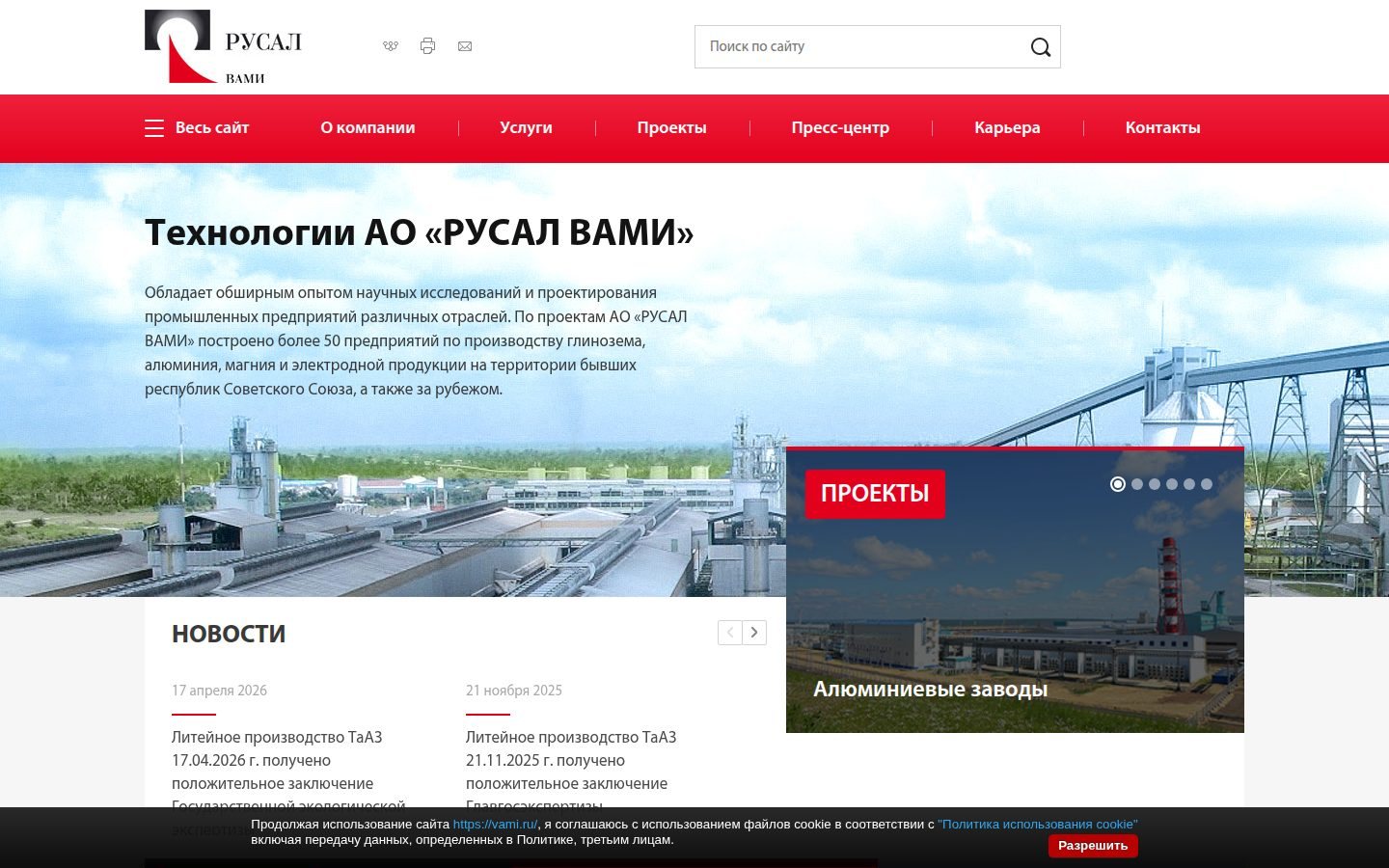Open news dated 17 апреля 2026
This screenshot has height=868, width=1389.
click(289, 772)
